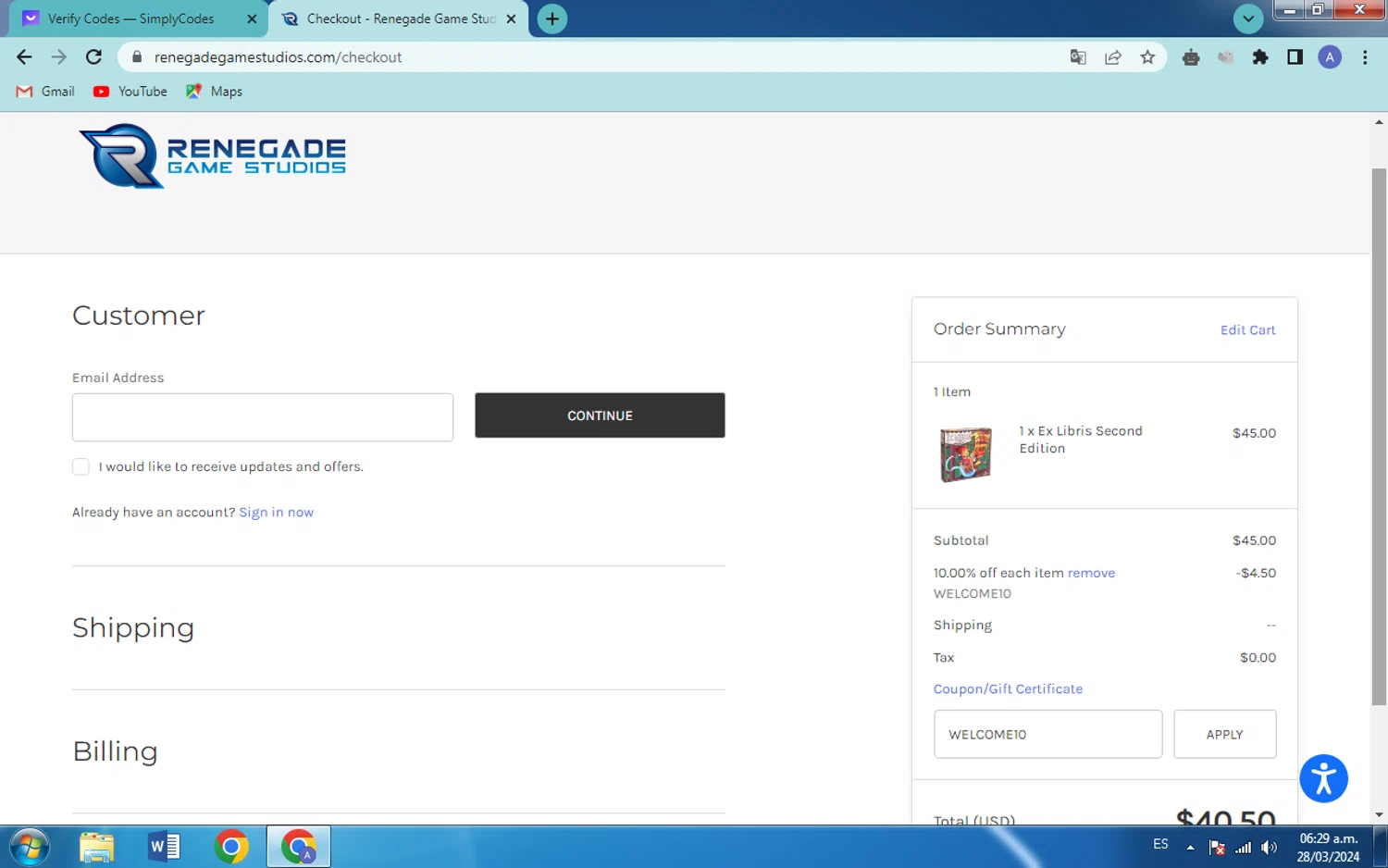Select the active Chrome profile taskbar icon
The width and height of the screenshot is (1388, 868).
coord(298,847)
